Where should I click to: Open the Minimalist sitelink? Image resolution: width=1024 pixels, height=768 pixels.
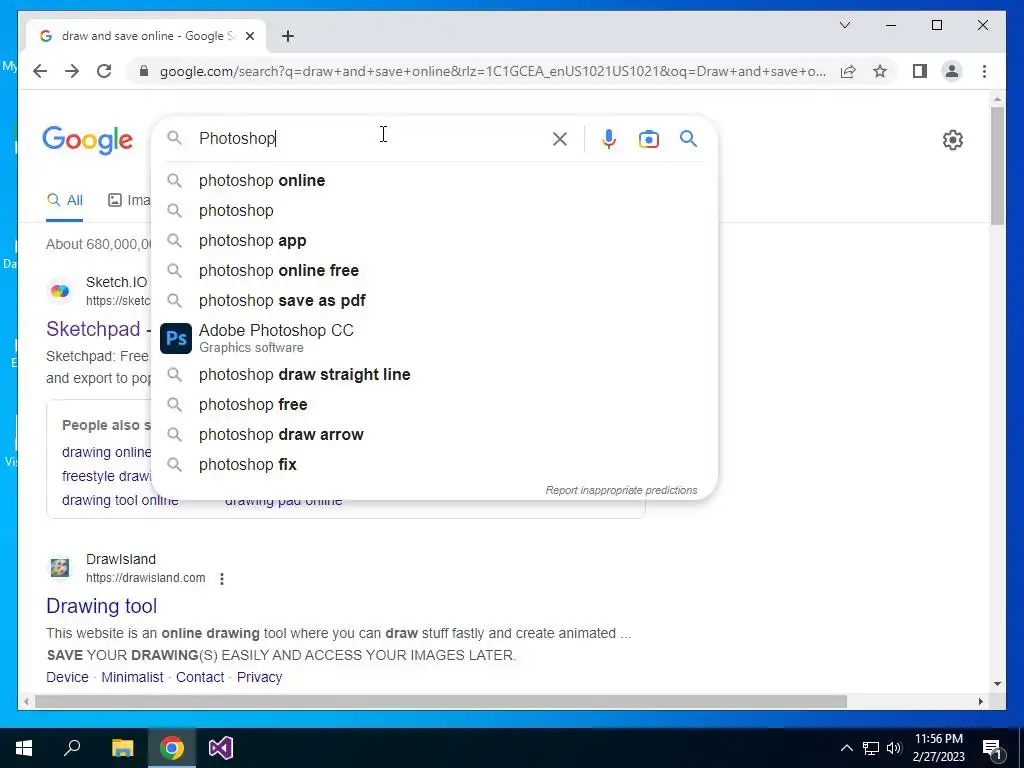click(x=132, y=677)
